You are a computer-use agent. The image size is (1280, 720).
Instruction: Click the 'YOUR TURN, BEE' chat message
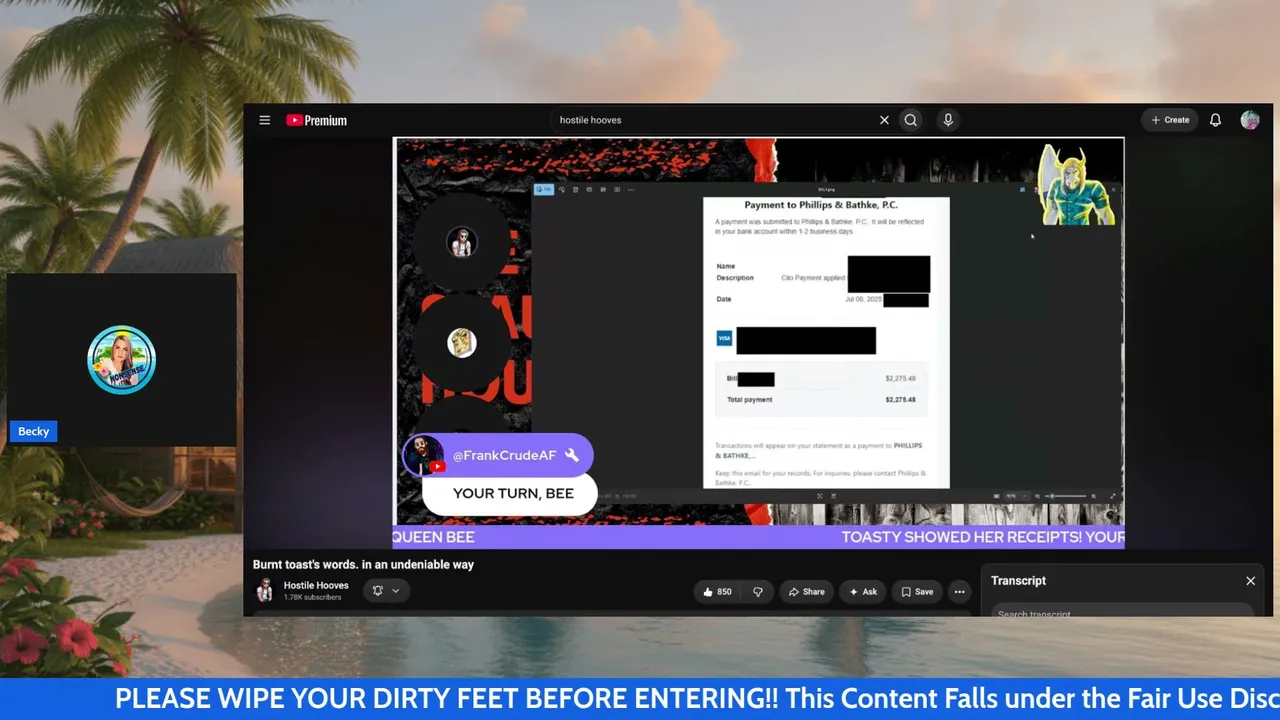pos(513,493)
